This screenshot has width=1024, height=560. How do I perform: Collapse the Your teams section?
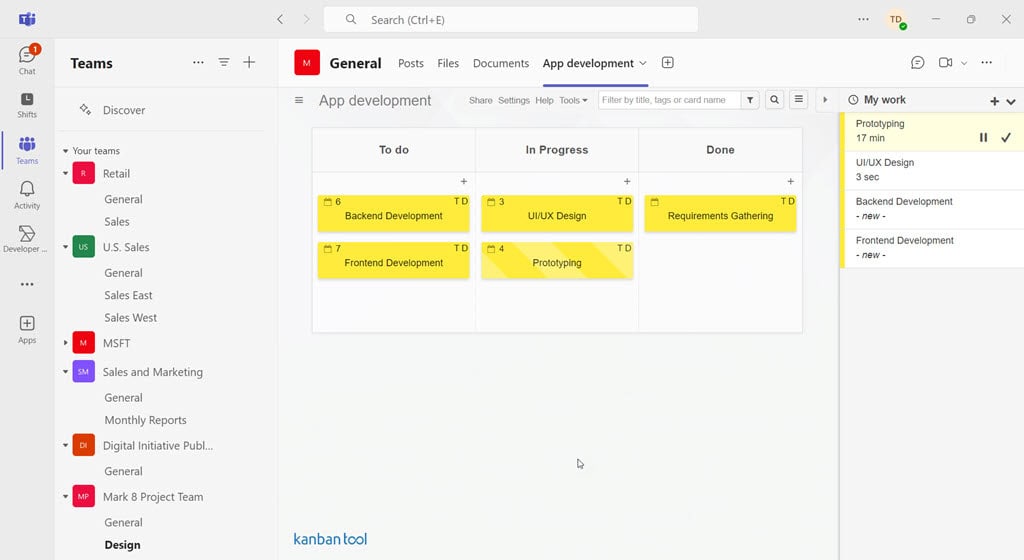65,151
